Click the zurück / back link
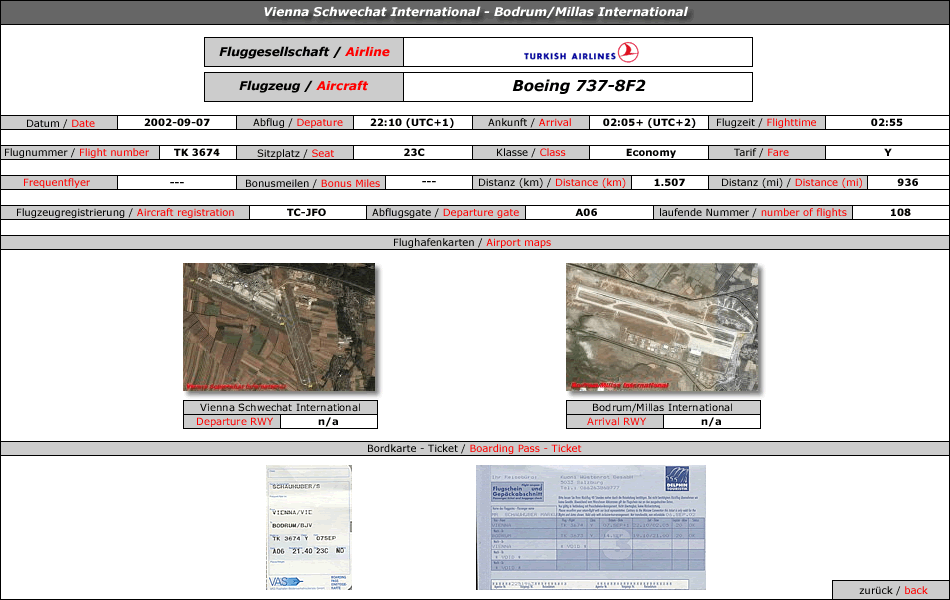This screenshot has height=600, width=950. pos(892,590)
